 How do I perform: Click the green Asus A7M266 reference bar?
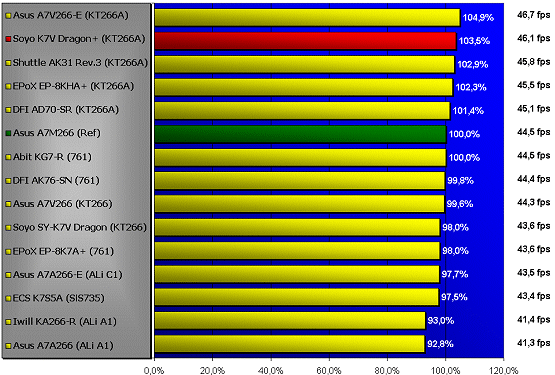coord(301,135)
